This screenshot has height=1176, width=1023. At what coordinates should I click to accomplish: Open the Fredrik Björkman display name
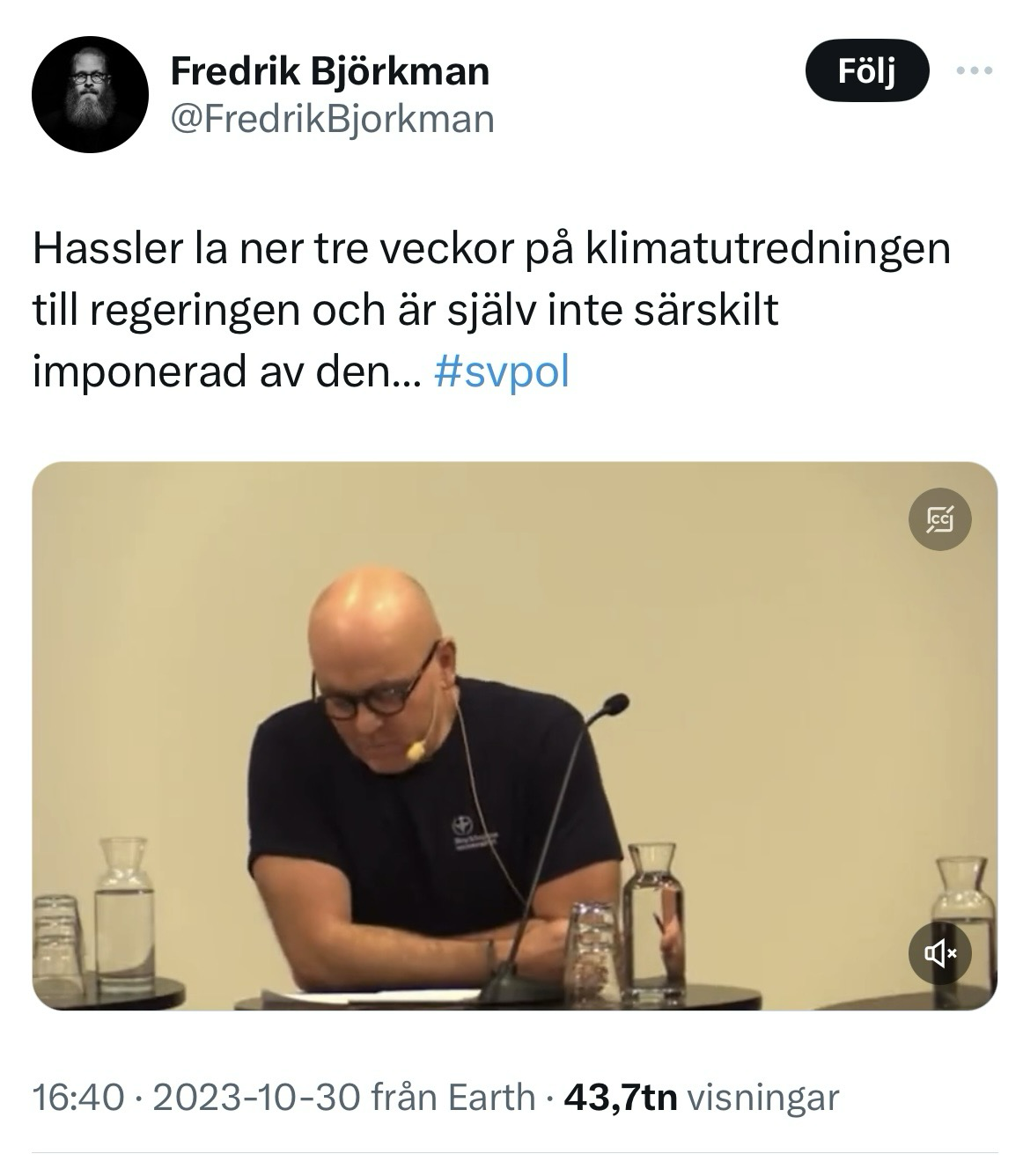coord(329,71)
